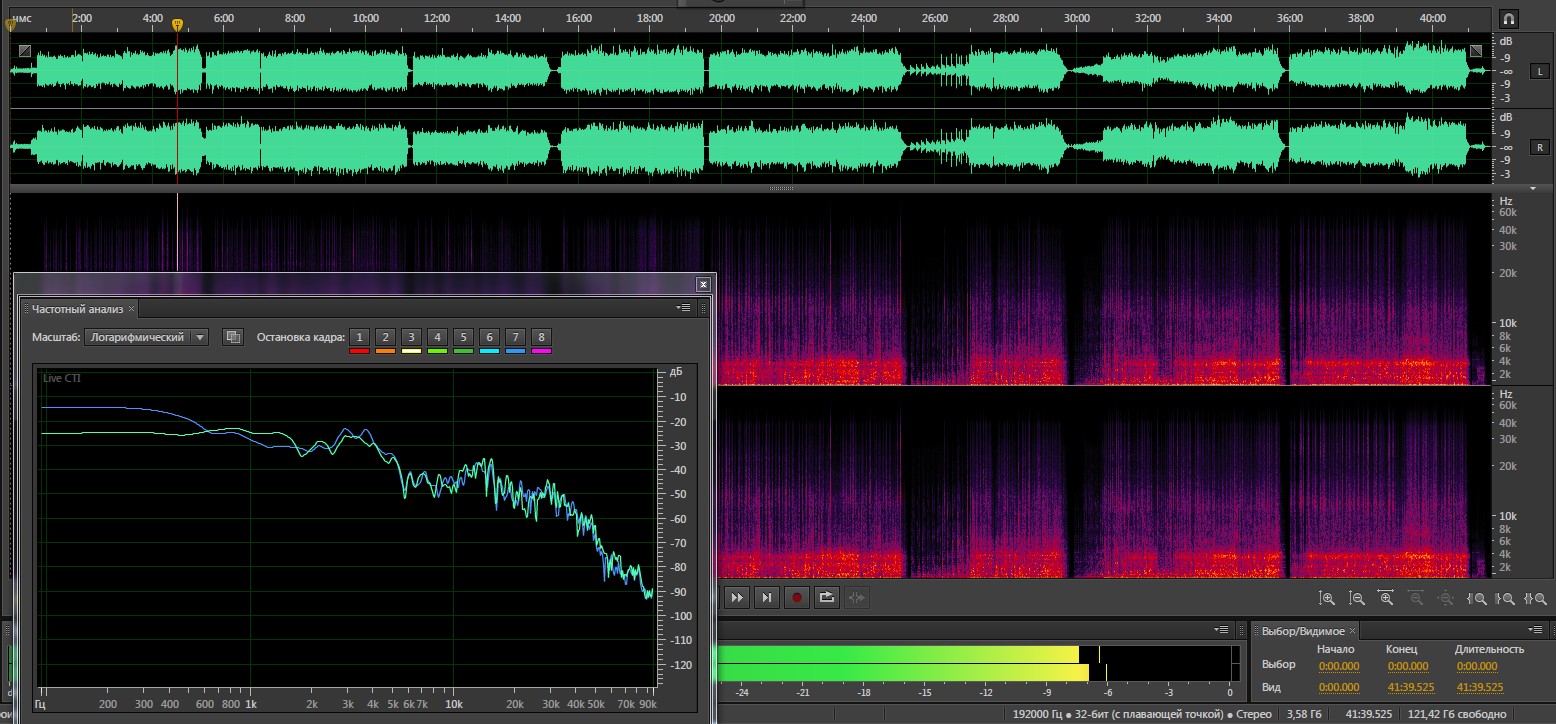Toggle freeze frame 5 button
1556x724 pixels.
(x=463, y=337)
